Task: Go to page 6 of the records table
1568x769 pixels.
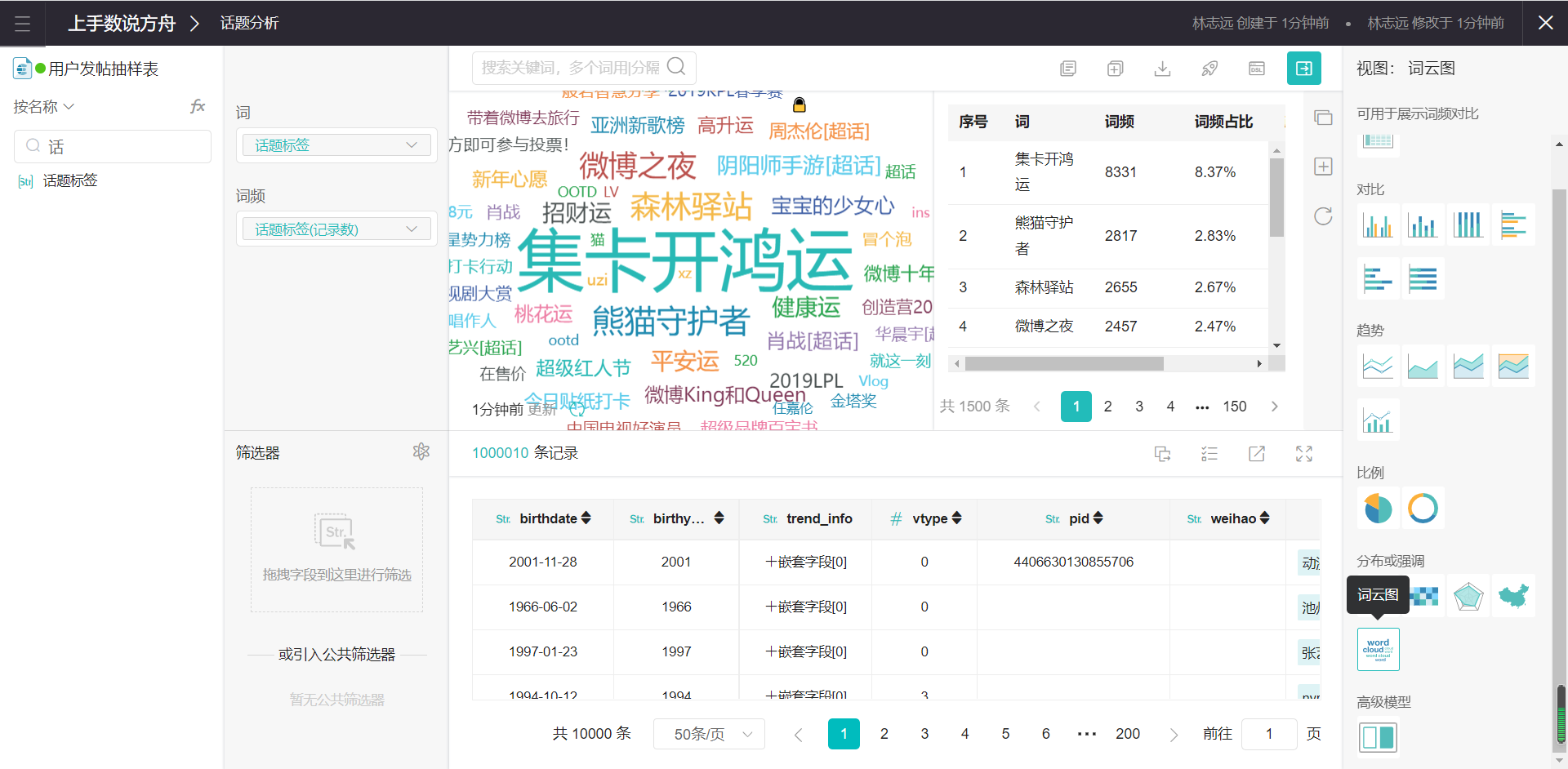Action: [1046, 734]
